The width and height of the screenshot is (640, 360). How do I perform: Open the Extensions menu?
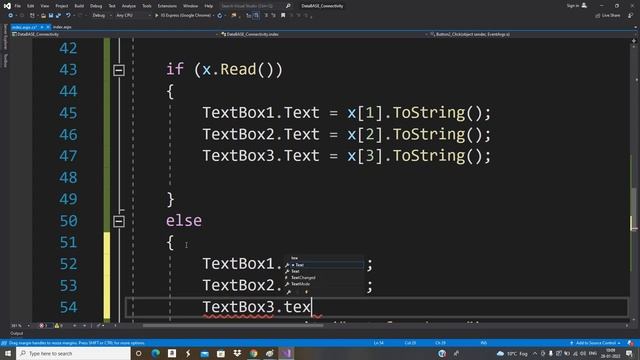click(167, 6)
